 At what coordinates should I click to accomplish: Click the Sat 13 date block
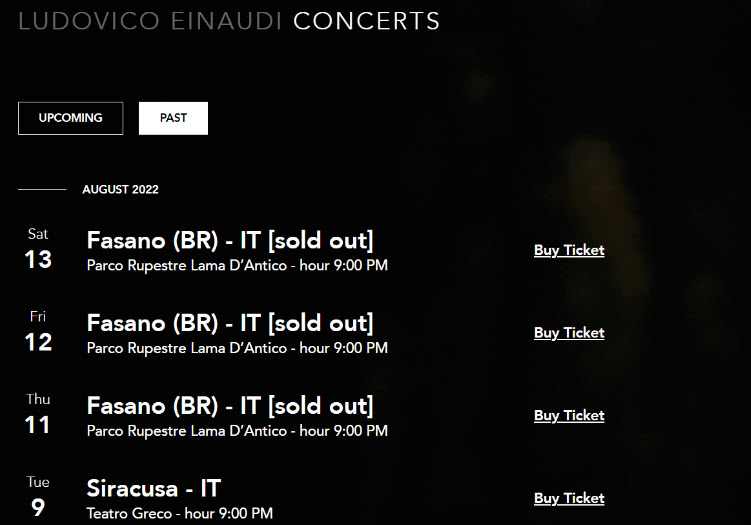point(38,249)
